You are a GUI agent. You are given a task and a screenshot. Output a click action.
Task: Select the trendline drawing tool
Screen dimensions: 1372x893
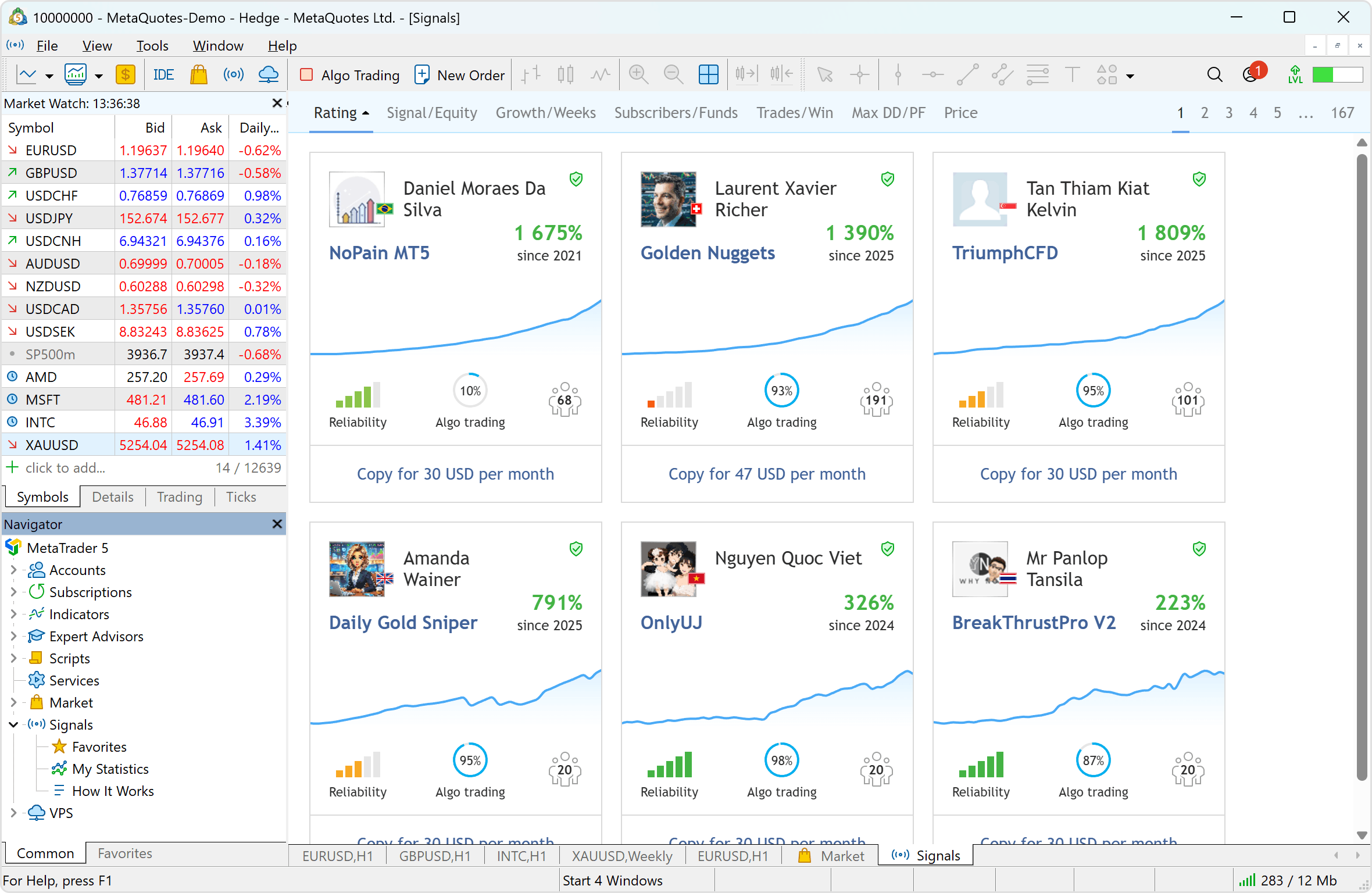[968, 75]
